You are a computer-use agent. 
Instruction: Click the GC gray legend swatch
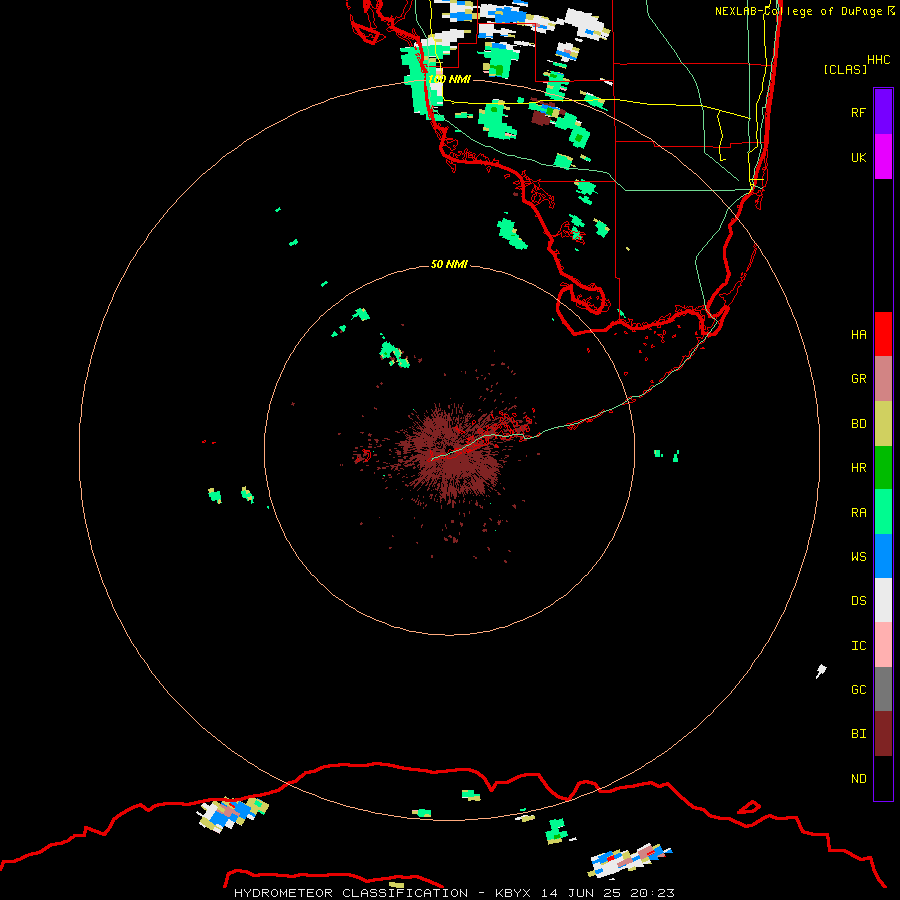point(883,689)
